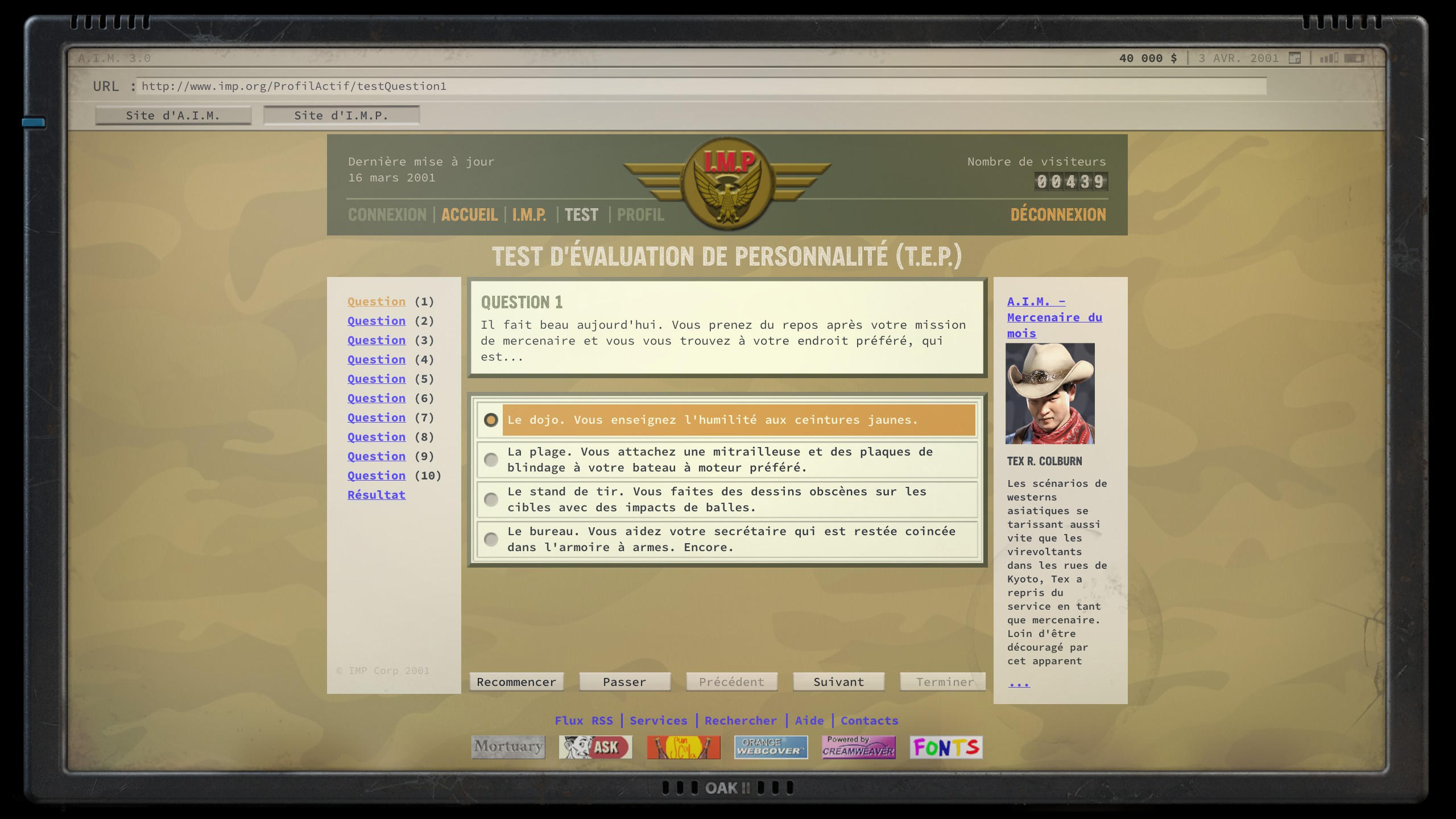The width and height of the screenshot is (1456, 819).
Task: Click the Précédent button
Action: pyautogui.click(x=731, y=682)
